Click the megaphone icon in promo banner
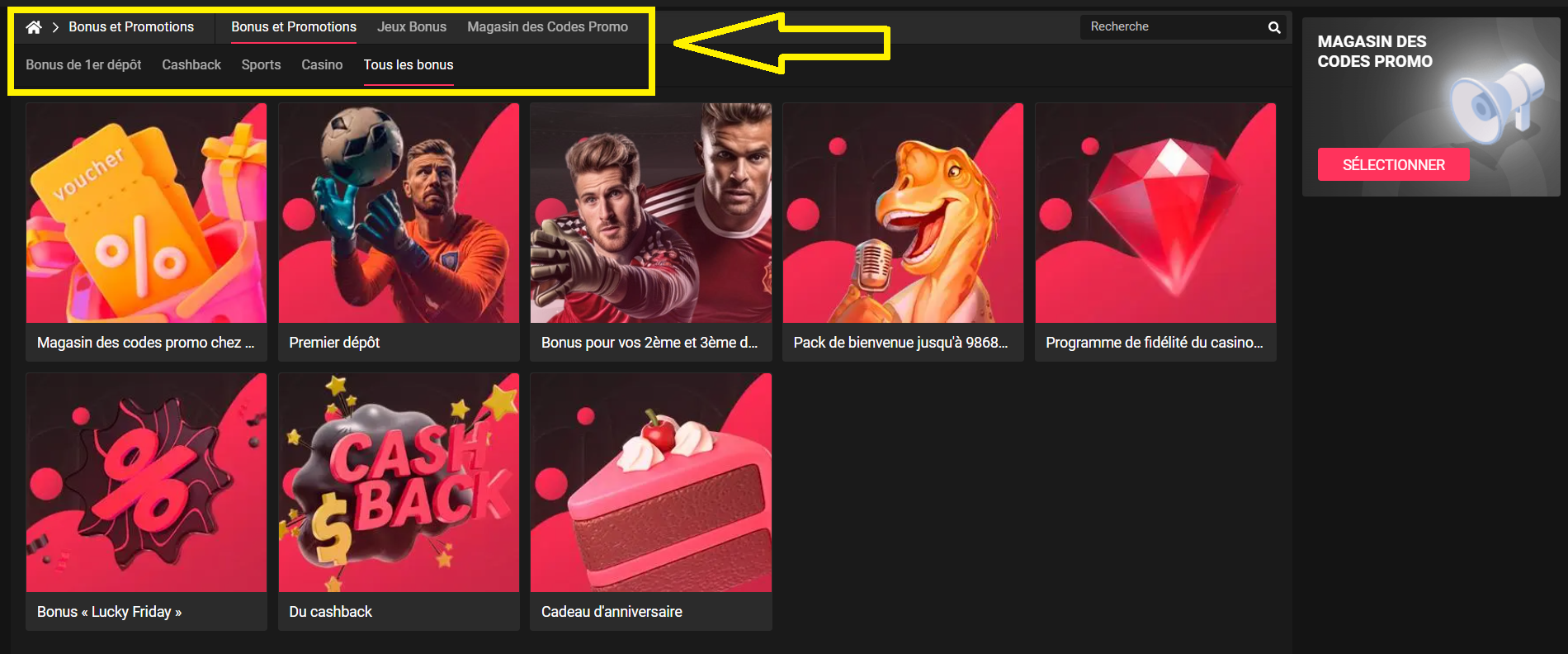Image resolution: width=1568 pixels, height=654 pixels. (x=1497, y=102)
